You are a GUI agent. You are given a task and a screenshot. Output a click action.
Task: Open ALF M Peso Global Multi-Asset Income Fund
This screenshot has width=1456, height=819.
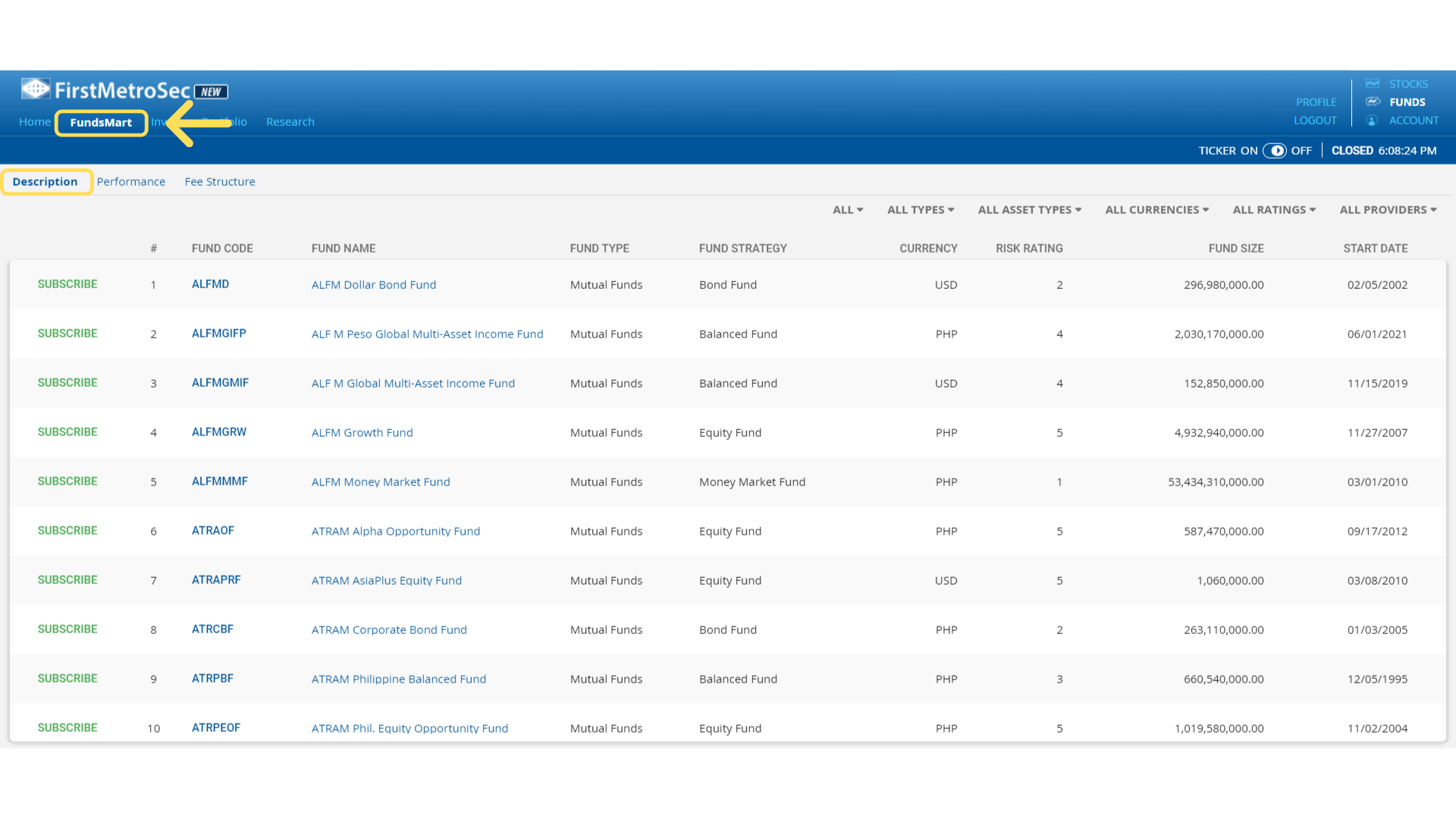click(427, 334)
